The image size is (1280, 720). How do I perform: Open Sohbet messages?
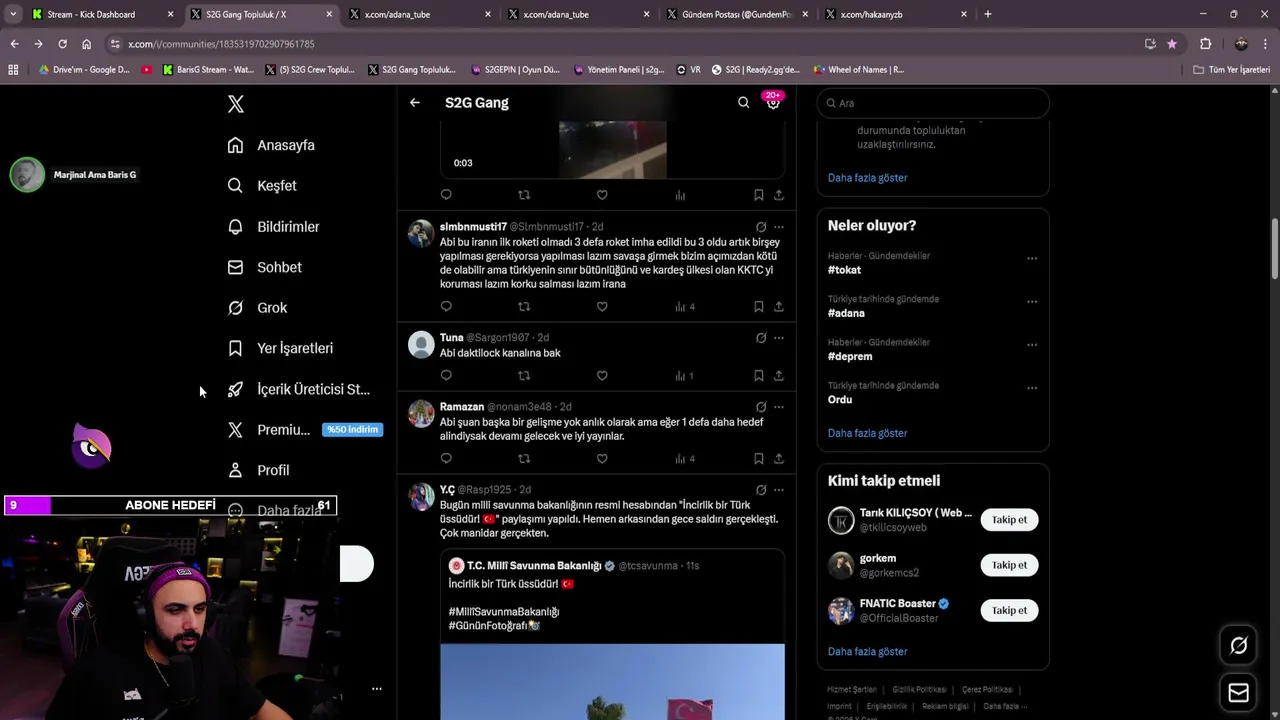[264, 267]
